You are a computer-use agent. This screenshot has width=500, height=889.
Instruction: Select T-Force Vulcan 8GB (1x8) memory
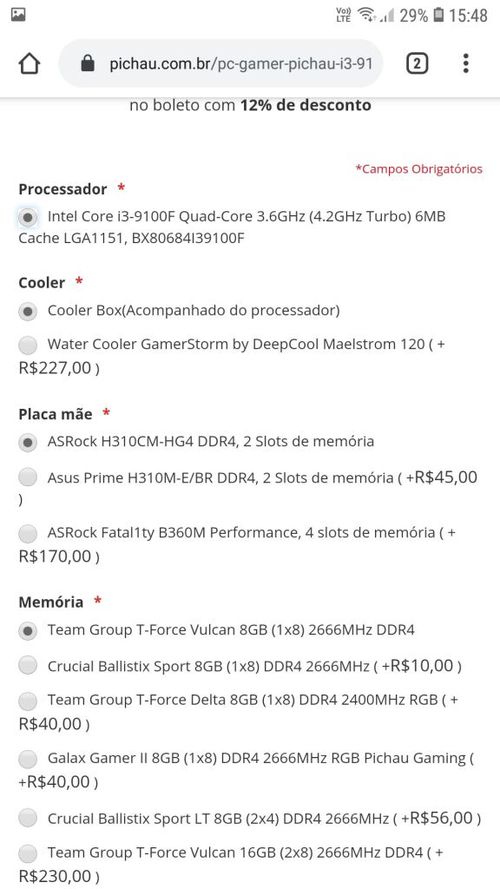[28, 631]
